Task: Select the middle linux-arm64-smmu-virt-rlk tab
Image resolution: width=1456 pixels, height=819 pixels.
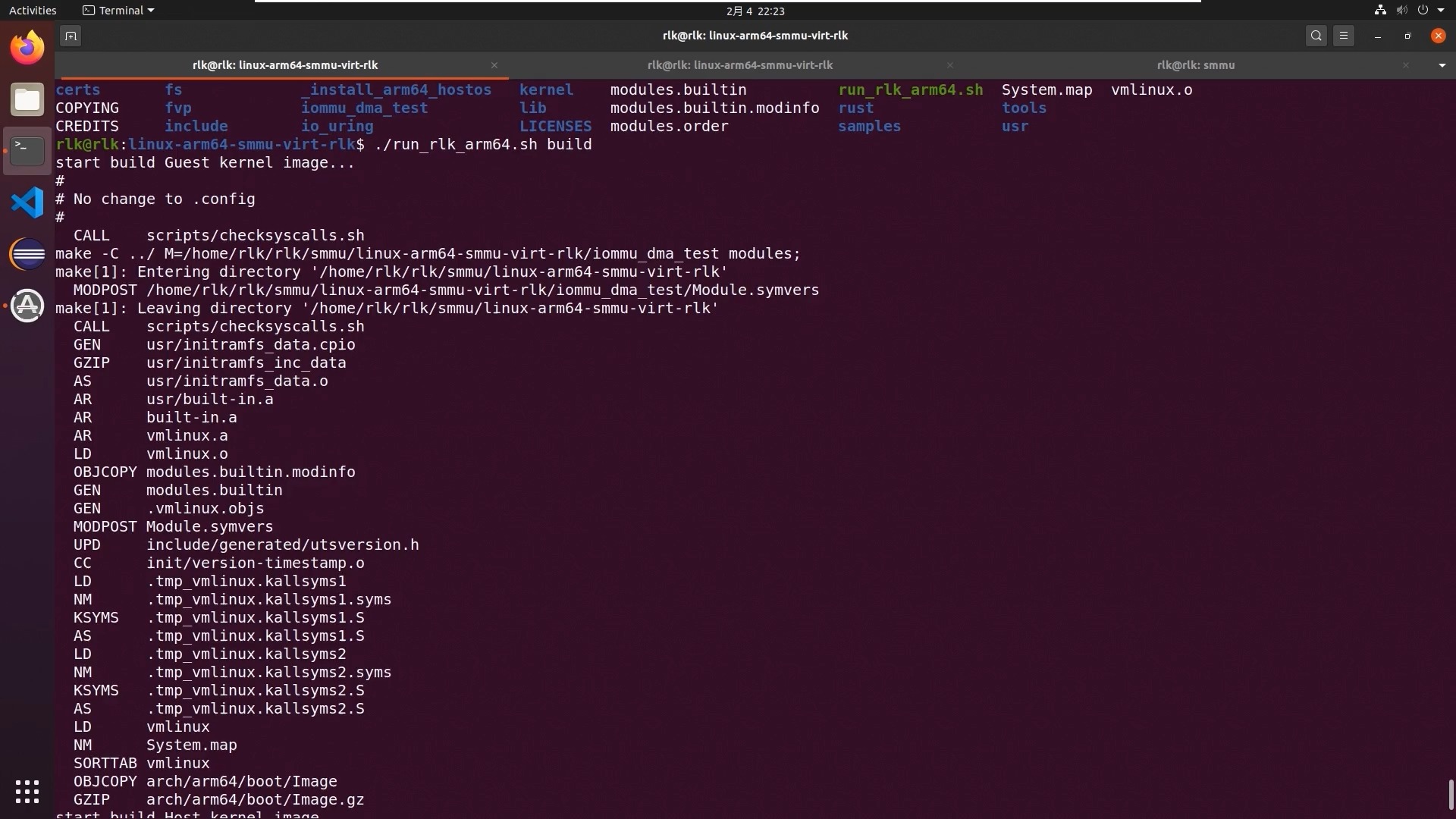Action: point(740,65)
